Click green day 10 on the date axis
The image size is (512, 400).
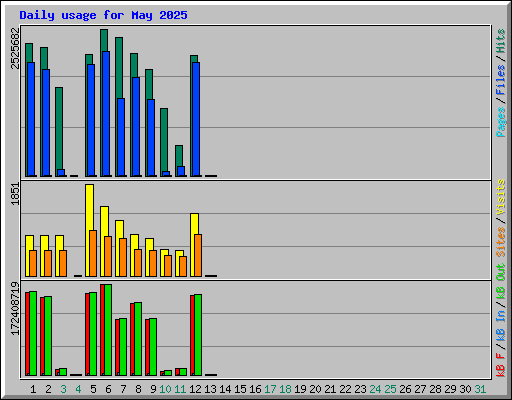click(x=165, y=389)
